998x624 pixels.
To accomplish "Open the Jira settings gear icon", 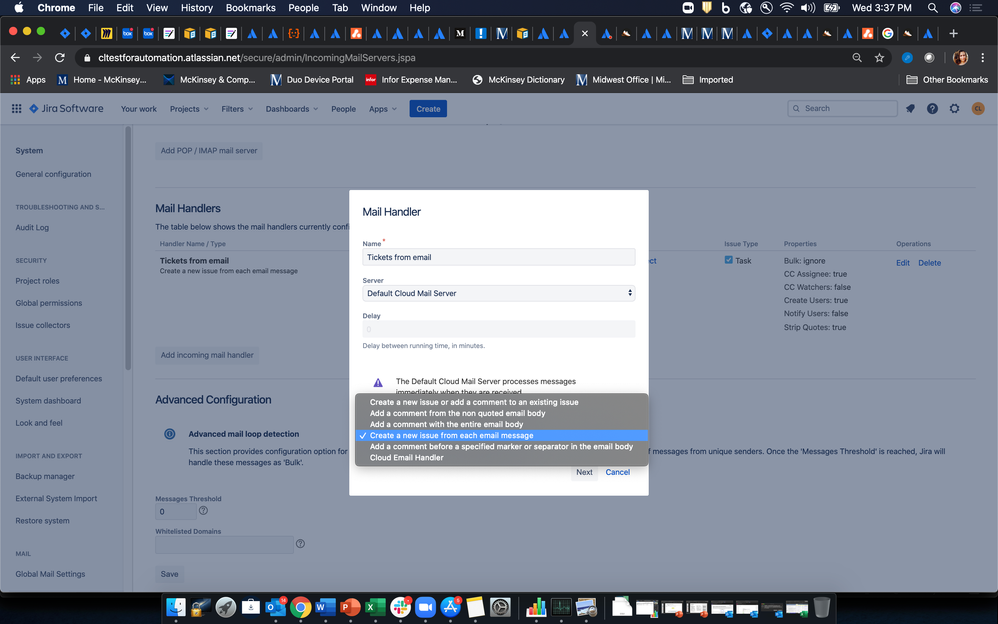I will 954,109.
